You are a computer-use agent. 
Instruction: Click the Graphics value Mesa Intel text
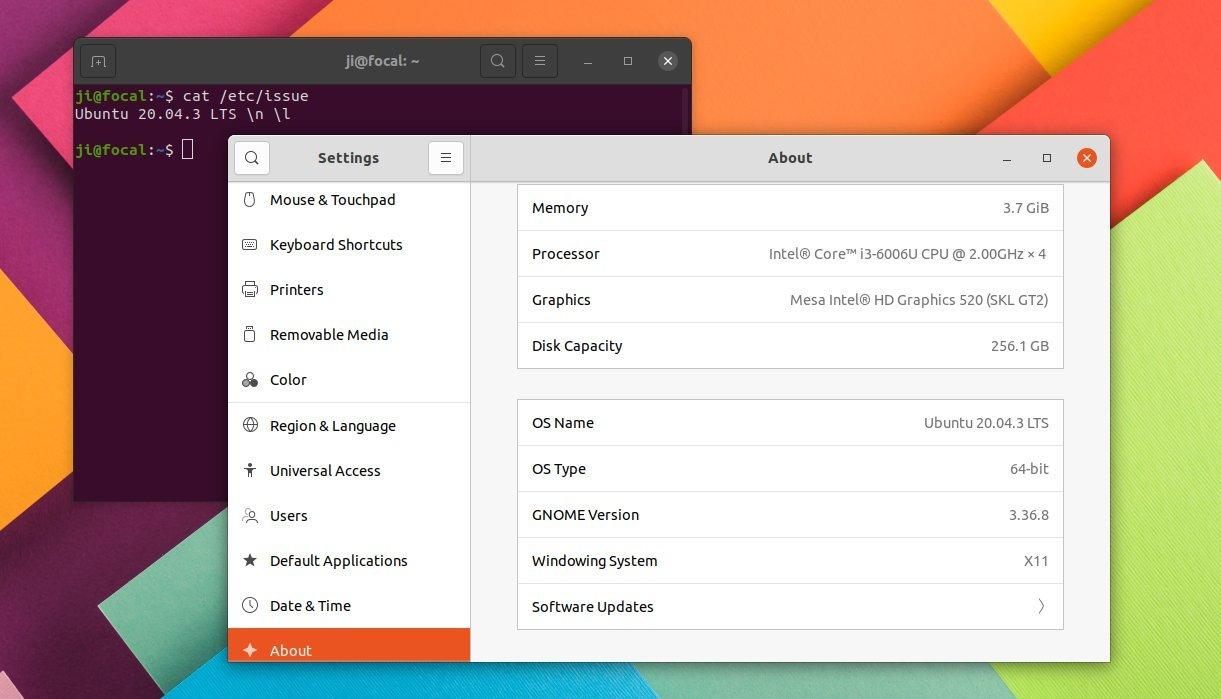919,300
